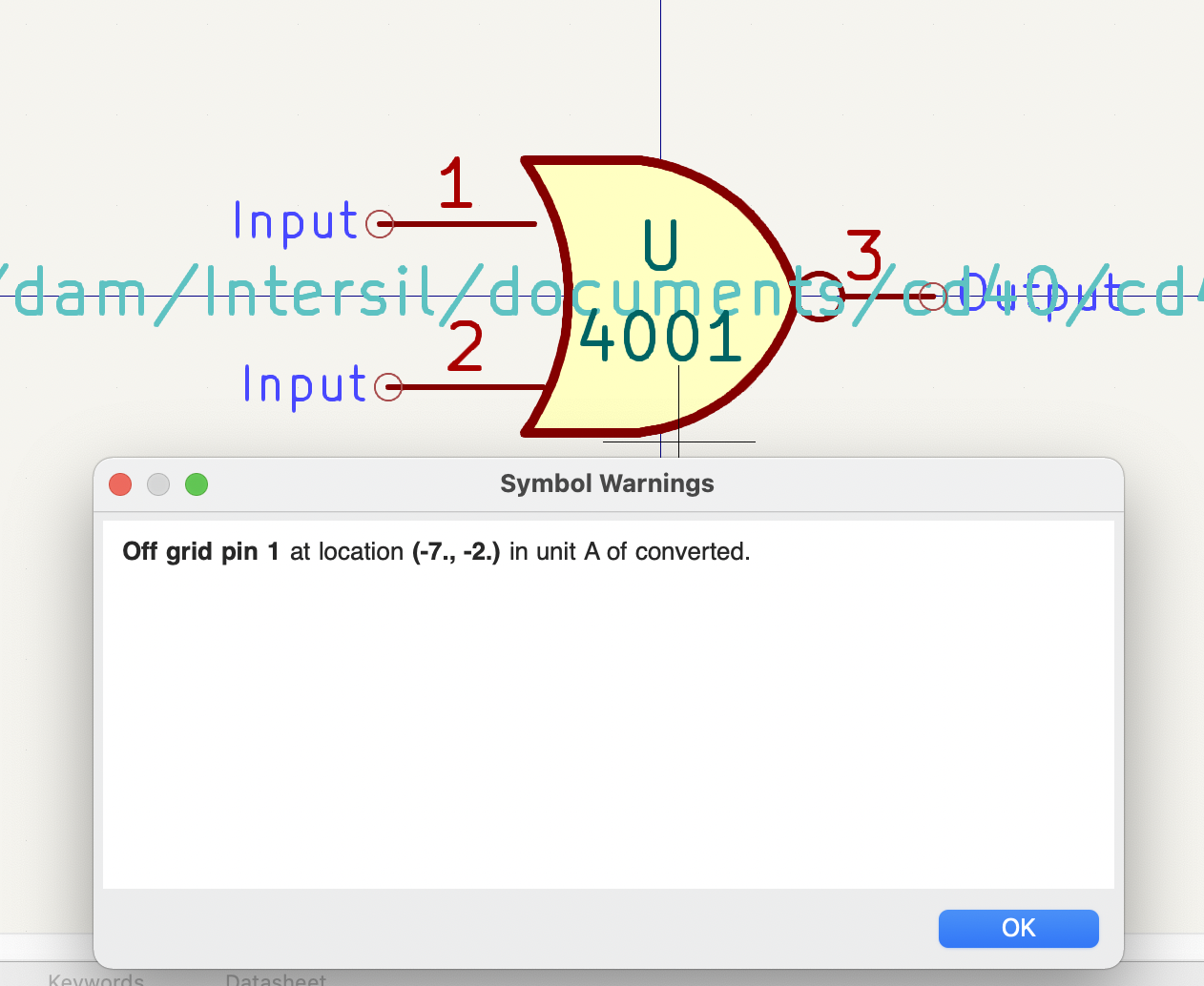Click pin 3's hollow endpoint circle
This screenshot has height=986, width=1204.
932,296
